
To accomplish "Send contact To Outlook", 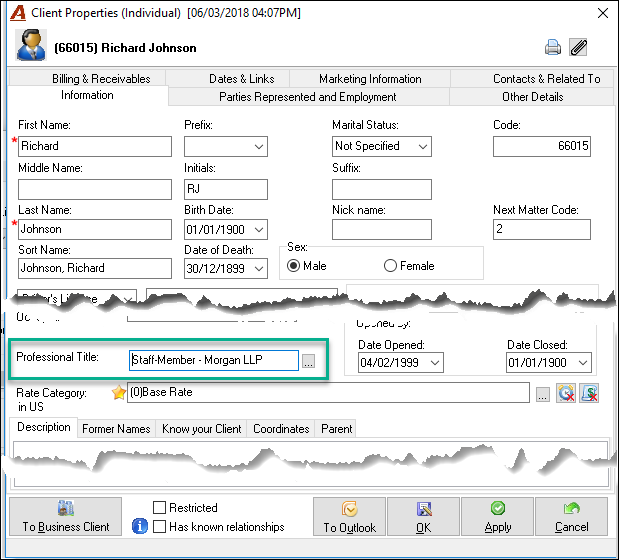I will (x=349, y=517).
